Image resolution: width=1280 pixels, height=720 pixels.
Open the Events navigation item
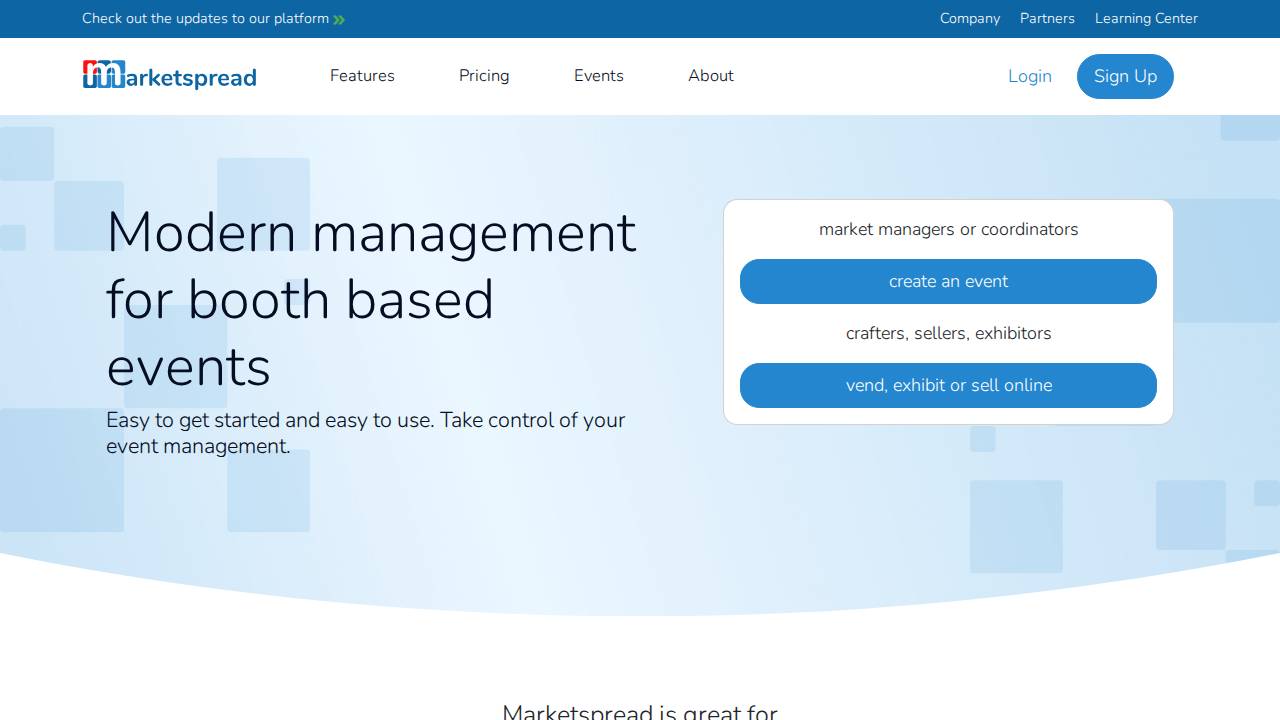598,76
